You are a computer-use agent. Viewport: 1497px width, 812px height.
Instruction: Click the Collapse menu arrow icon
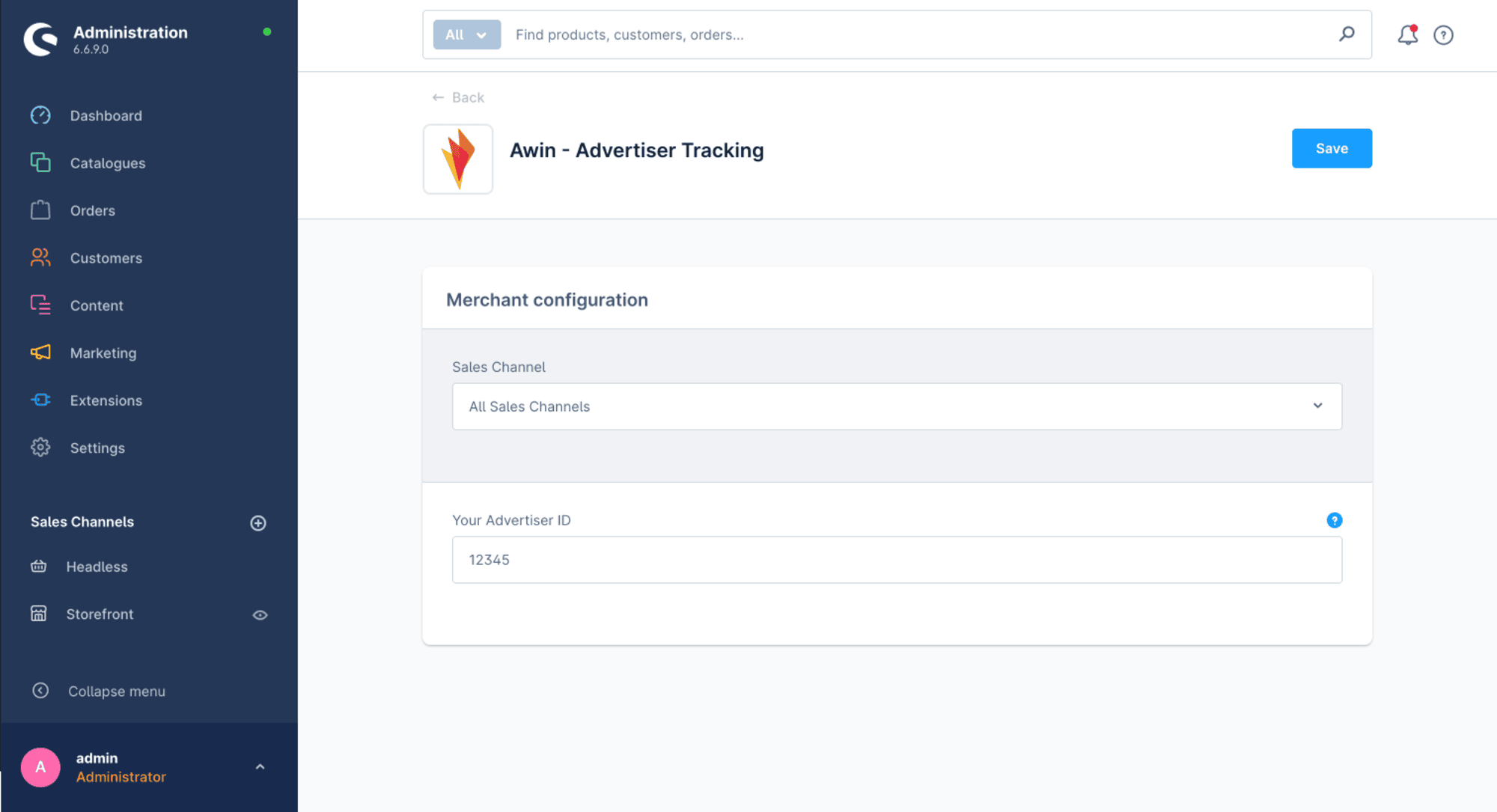click(40, 691)
